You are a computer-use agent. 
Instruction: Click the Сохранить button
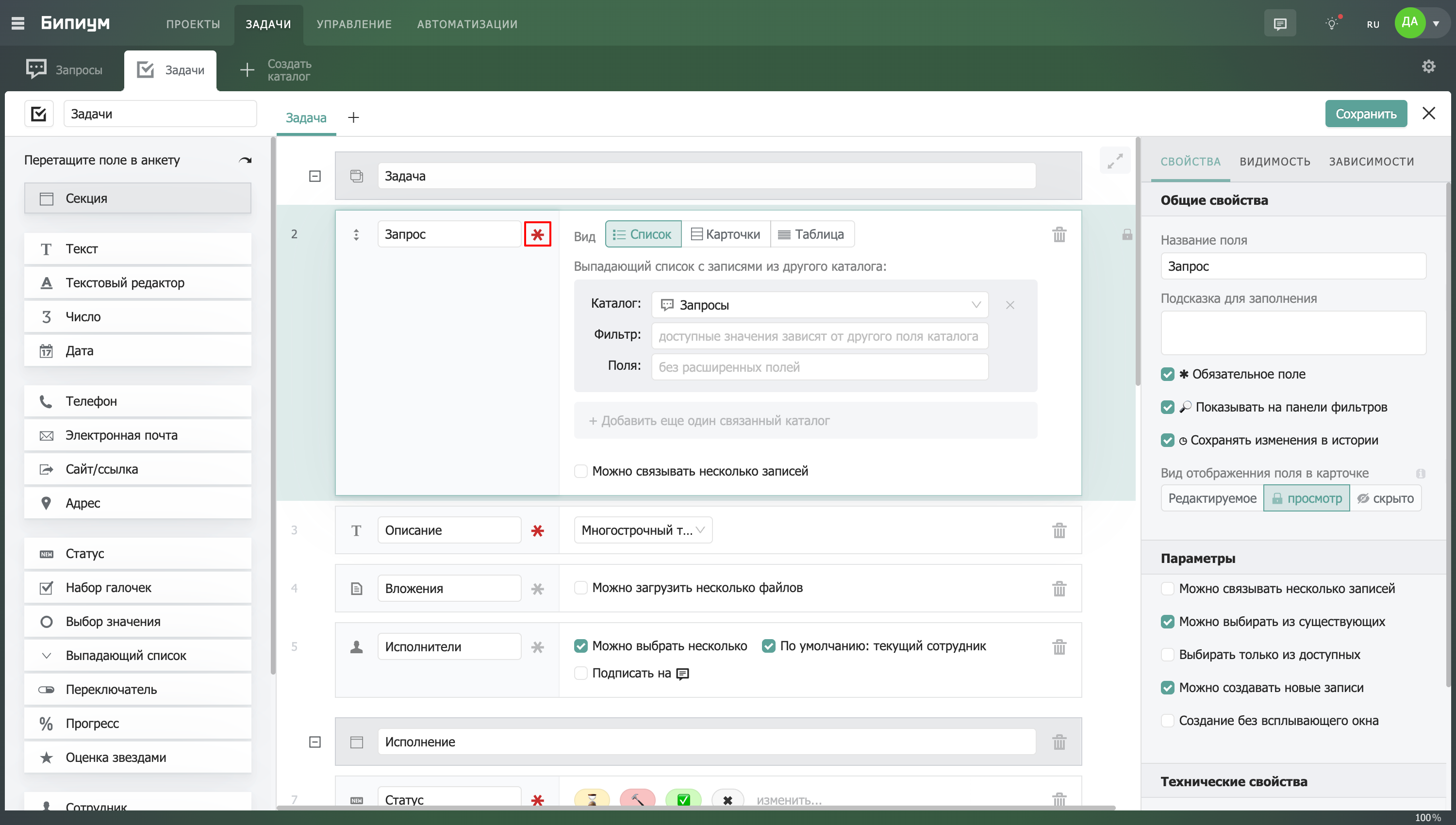pyautogui.click(x=1365, y=114)
